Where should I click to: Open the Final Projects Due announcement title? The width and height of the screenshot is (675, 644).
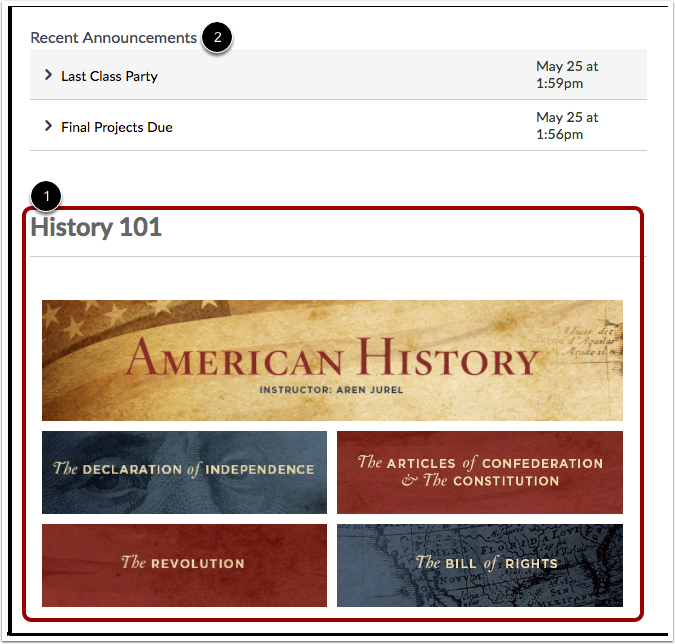click(117, 127)
